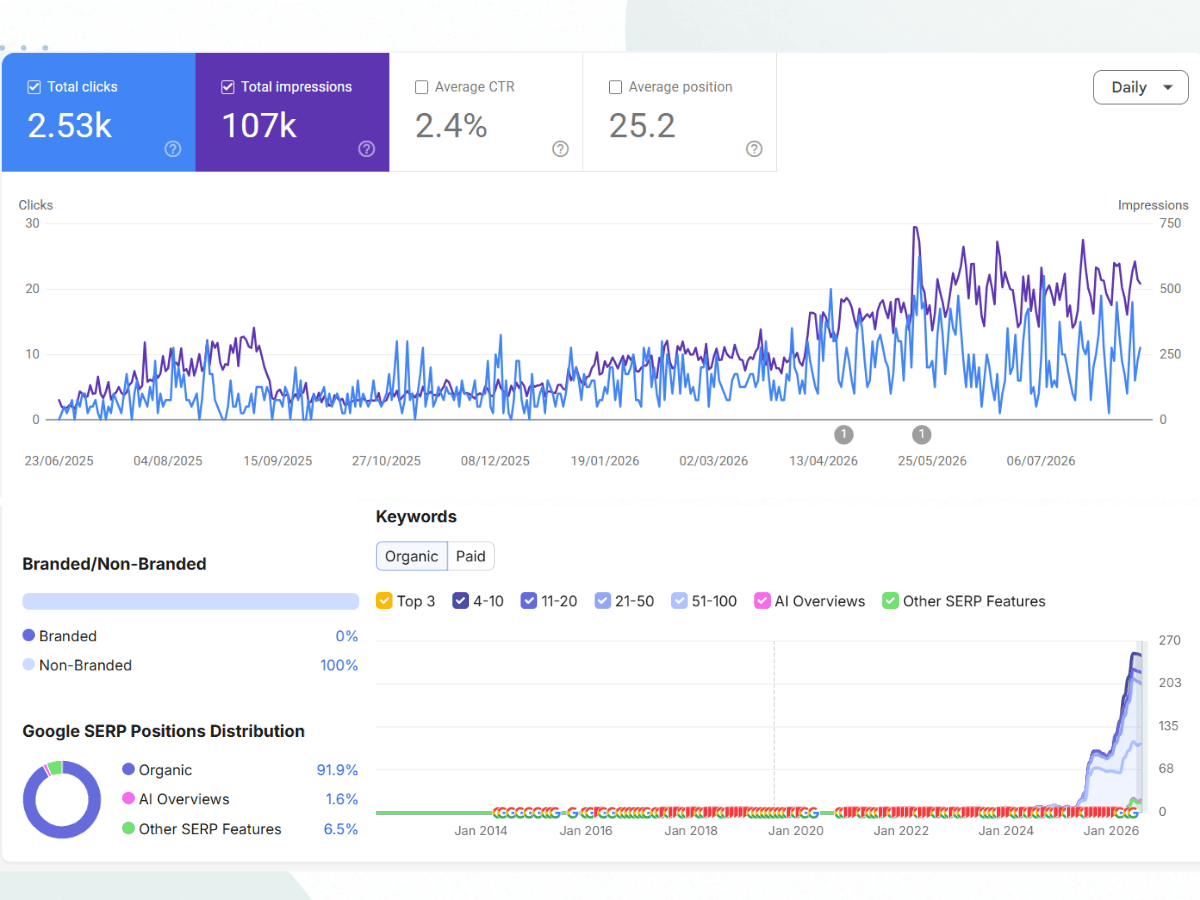The height and width of the screenshot is (900, 1200).
Task: Uncheck the Total clicks checkbox
Action: (x=35, y=87)
